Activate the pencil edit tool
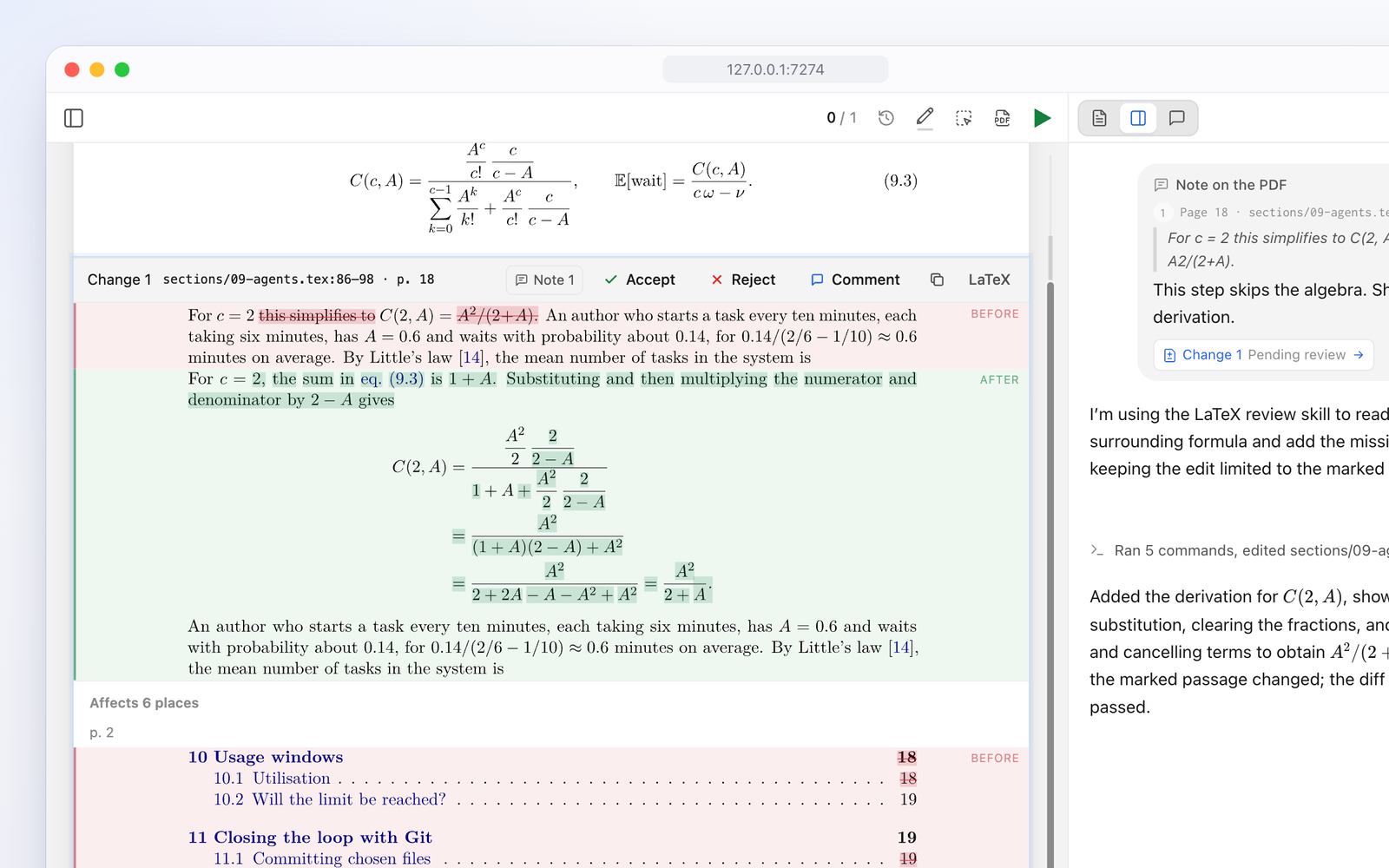 click(925, 118)
